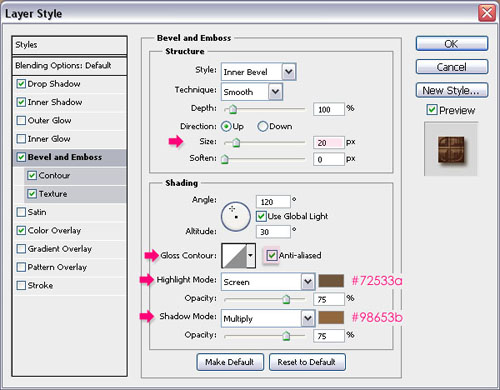Enable the Outer Glow checkbox
Viewport: 500px width, 390px height.
pyautogui.click(x=21, y=120)
